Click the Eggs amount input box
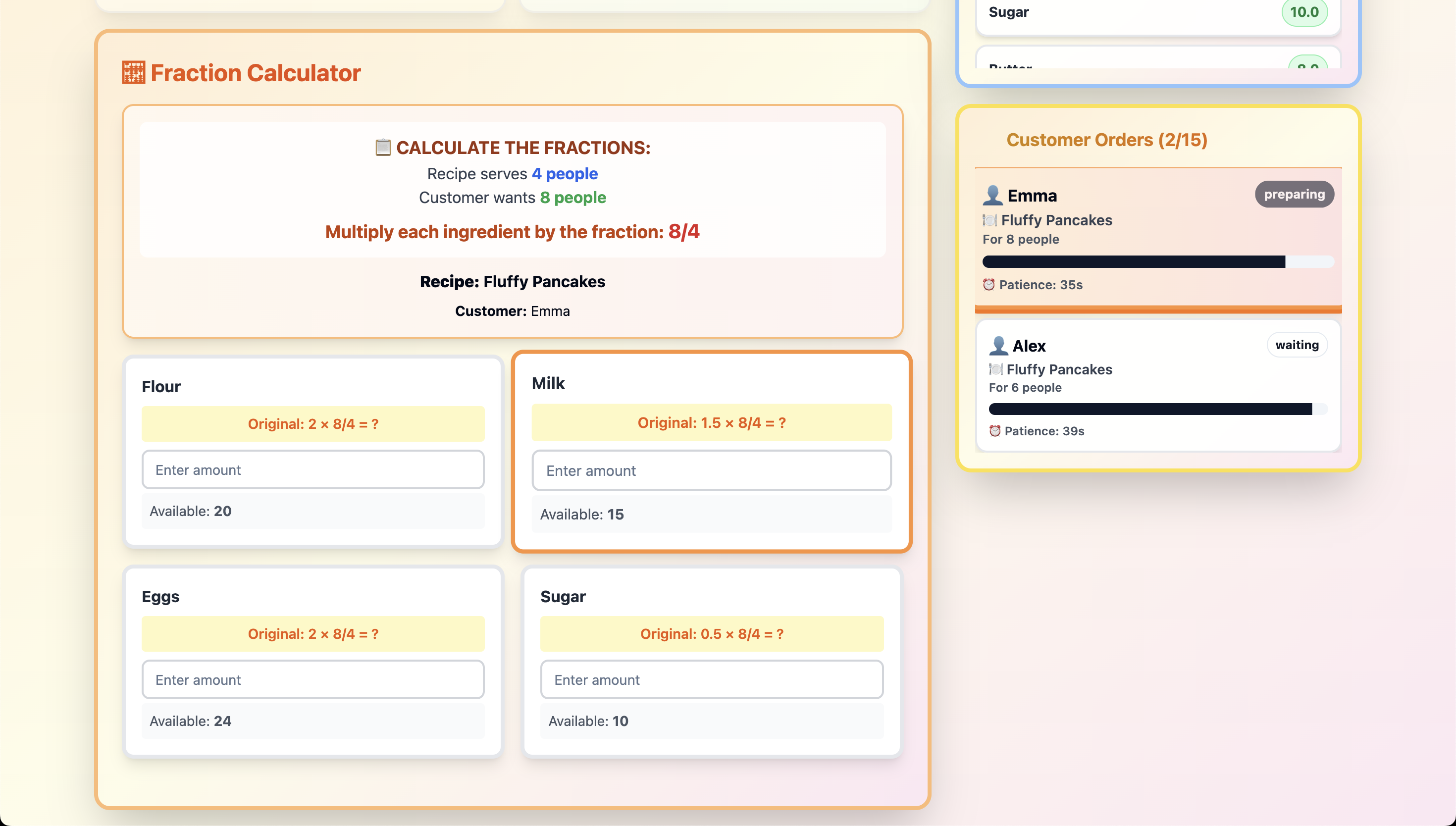 pos(312,679)
